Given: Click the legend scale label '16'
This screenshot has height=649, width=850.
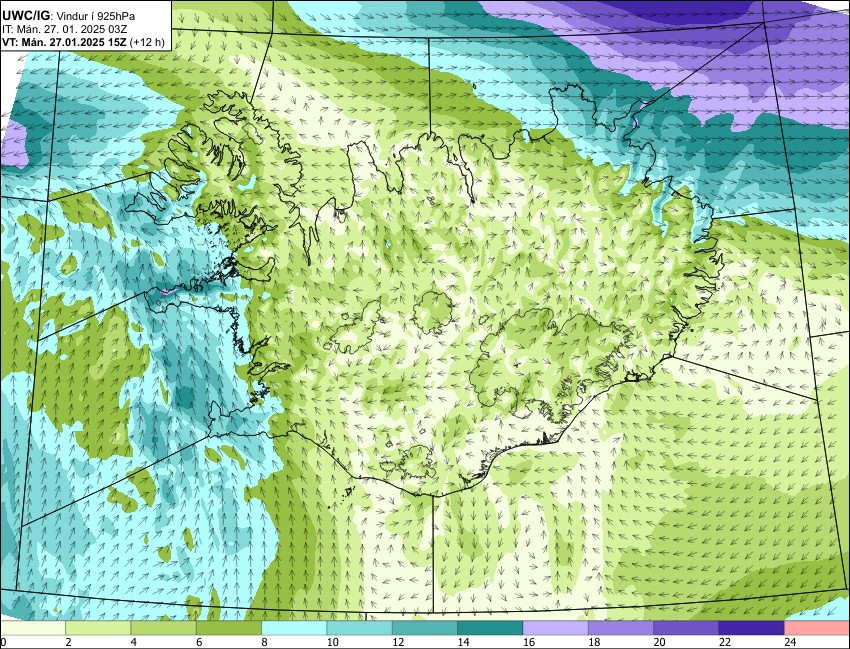Looking at the screenshot, I should click(x=529, y=642).
